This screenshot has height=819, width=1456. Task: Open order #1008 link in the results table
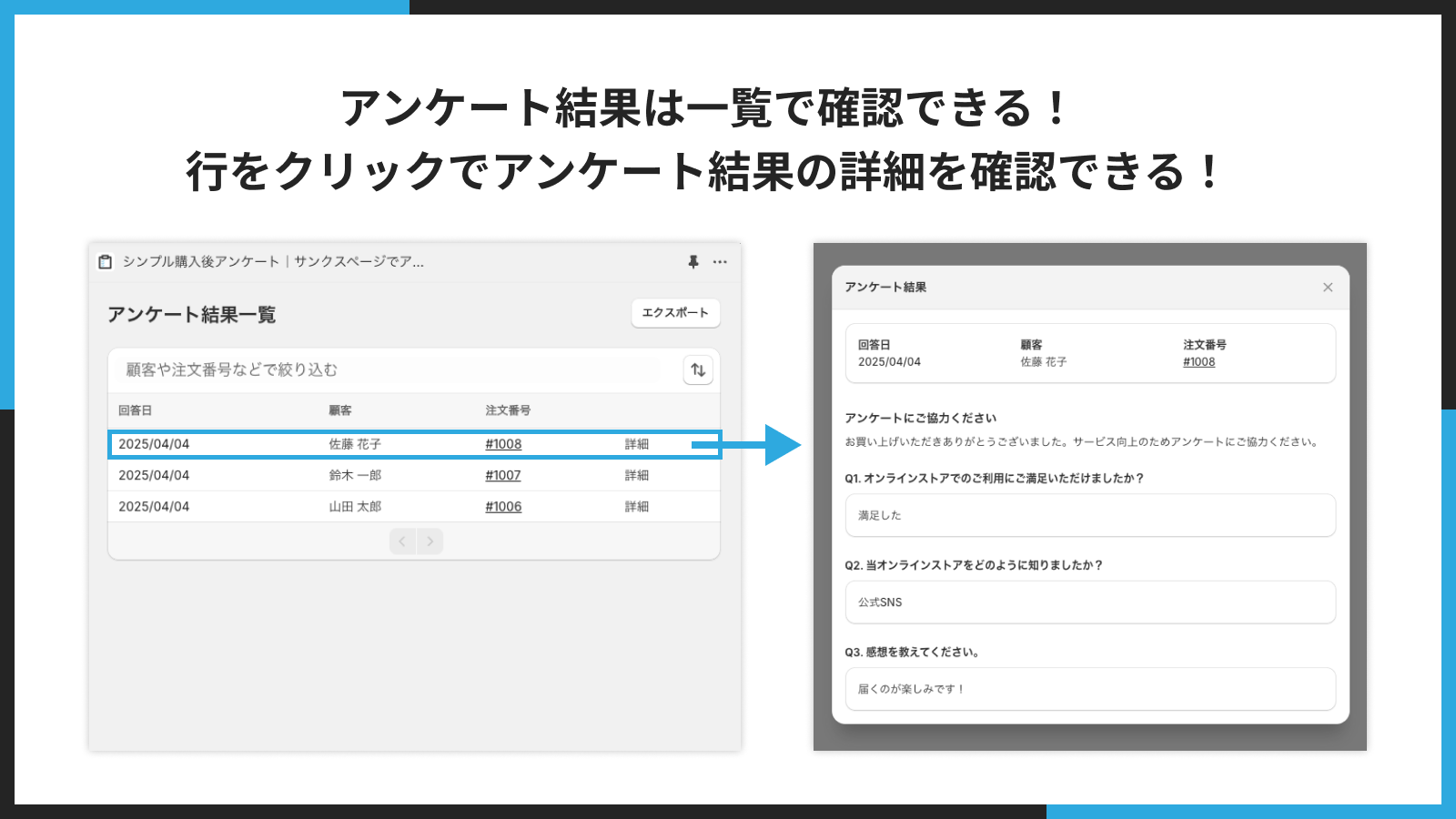(501, 444)
